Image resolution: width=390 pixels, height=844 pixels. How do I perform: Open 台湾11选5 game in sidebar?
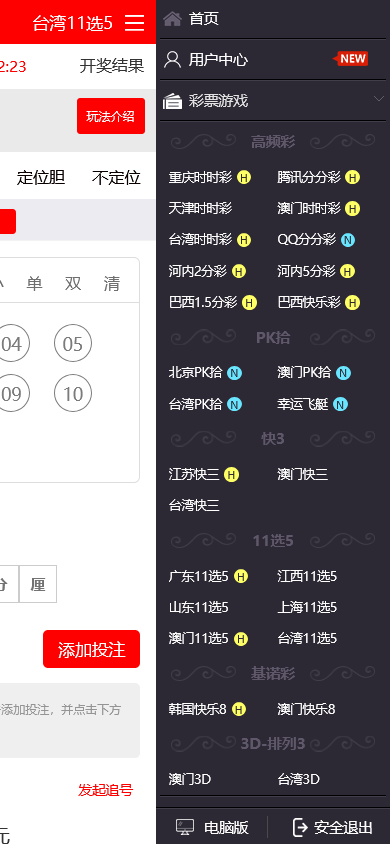point(307,639)
